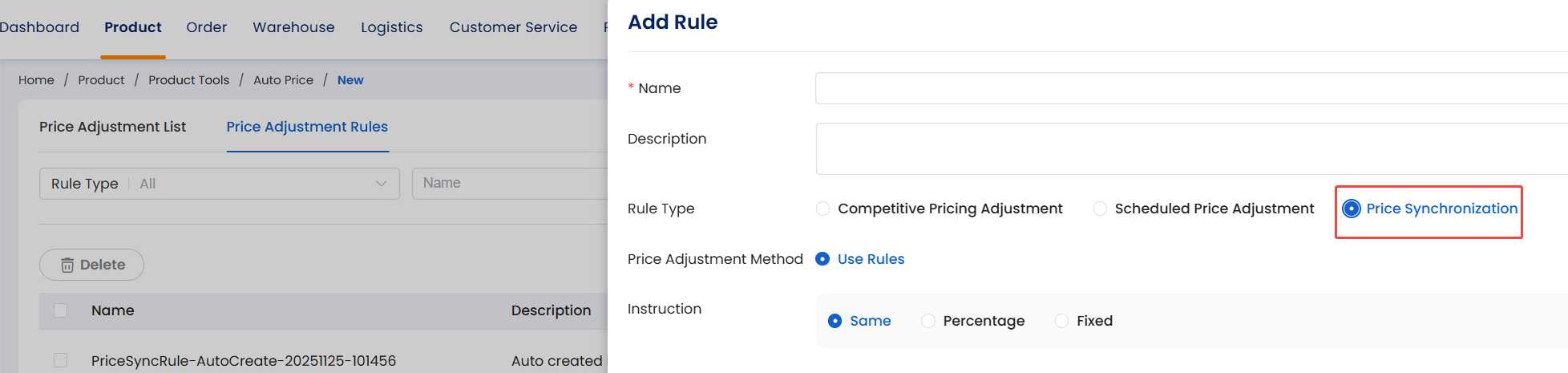Click the Auto Price breadcrumb link

[x=283, y=80]
